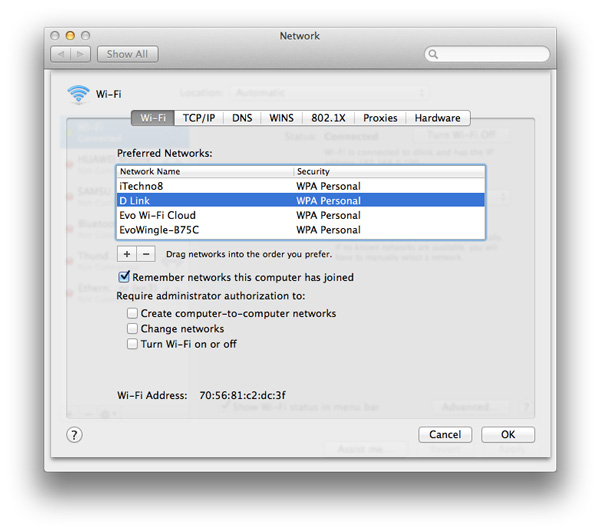Open help with the question mark button
The width and height of the screenshot is (600, 532).
[74, 435]
